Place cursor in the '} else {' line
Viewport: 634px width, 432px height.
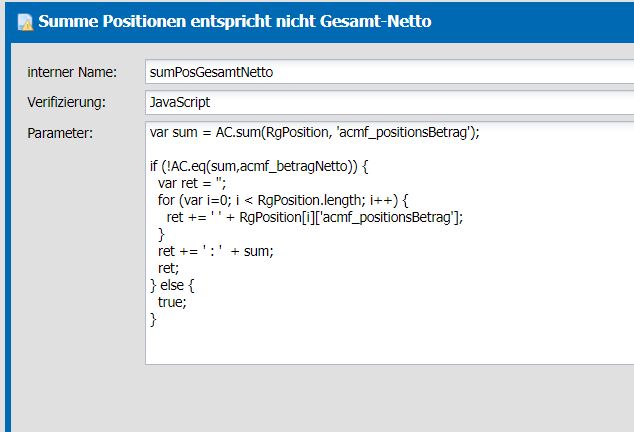click(x=172, y=285)
